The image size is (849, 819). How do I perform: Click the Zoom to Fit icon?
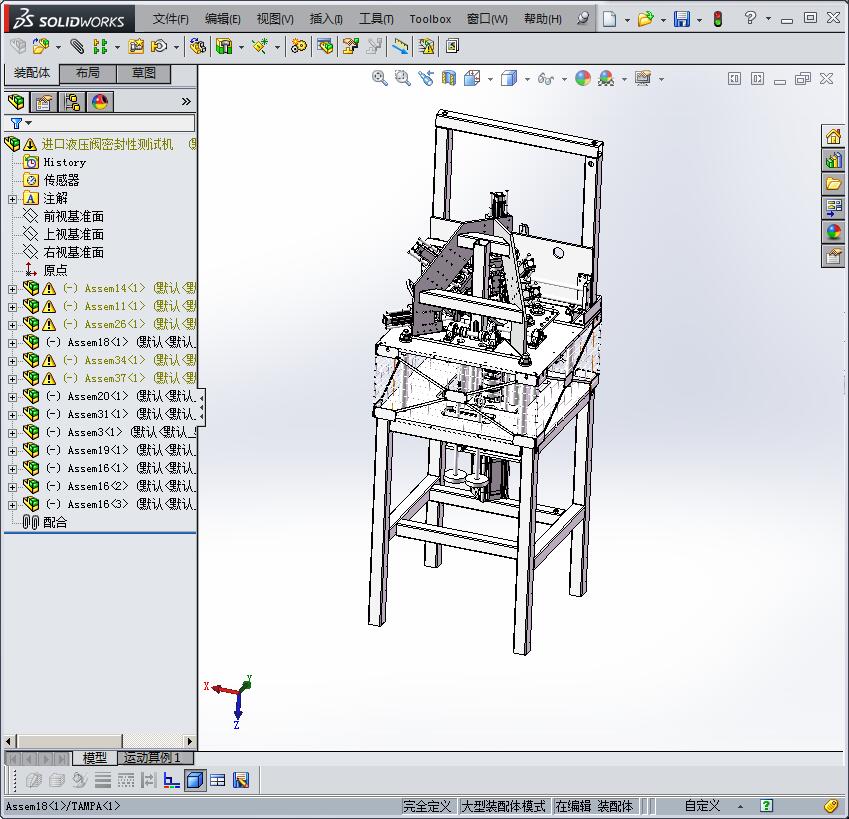tap(380, 78)
